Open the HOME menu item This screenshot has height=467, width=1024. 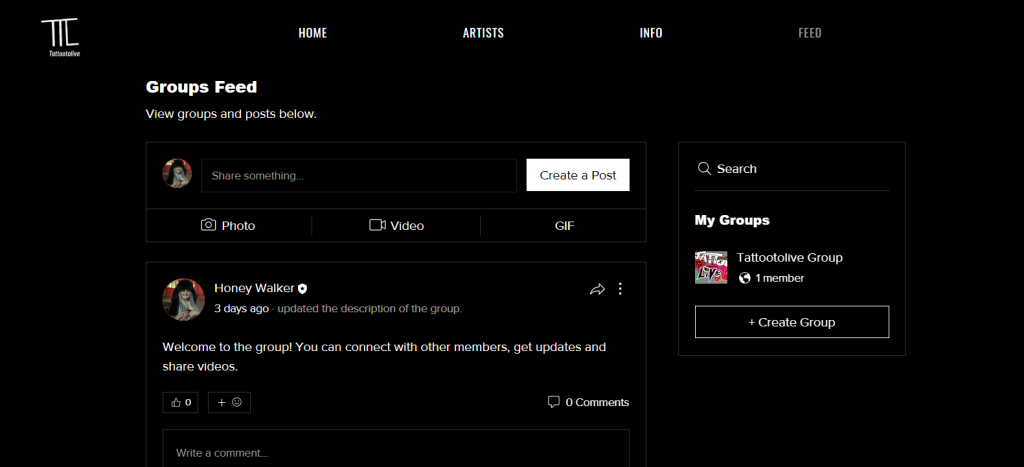point(312,33)
